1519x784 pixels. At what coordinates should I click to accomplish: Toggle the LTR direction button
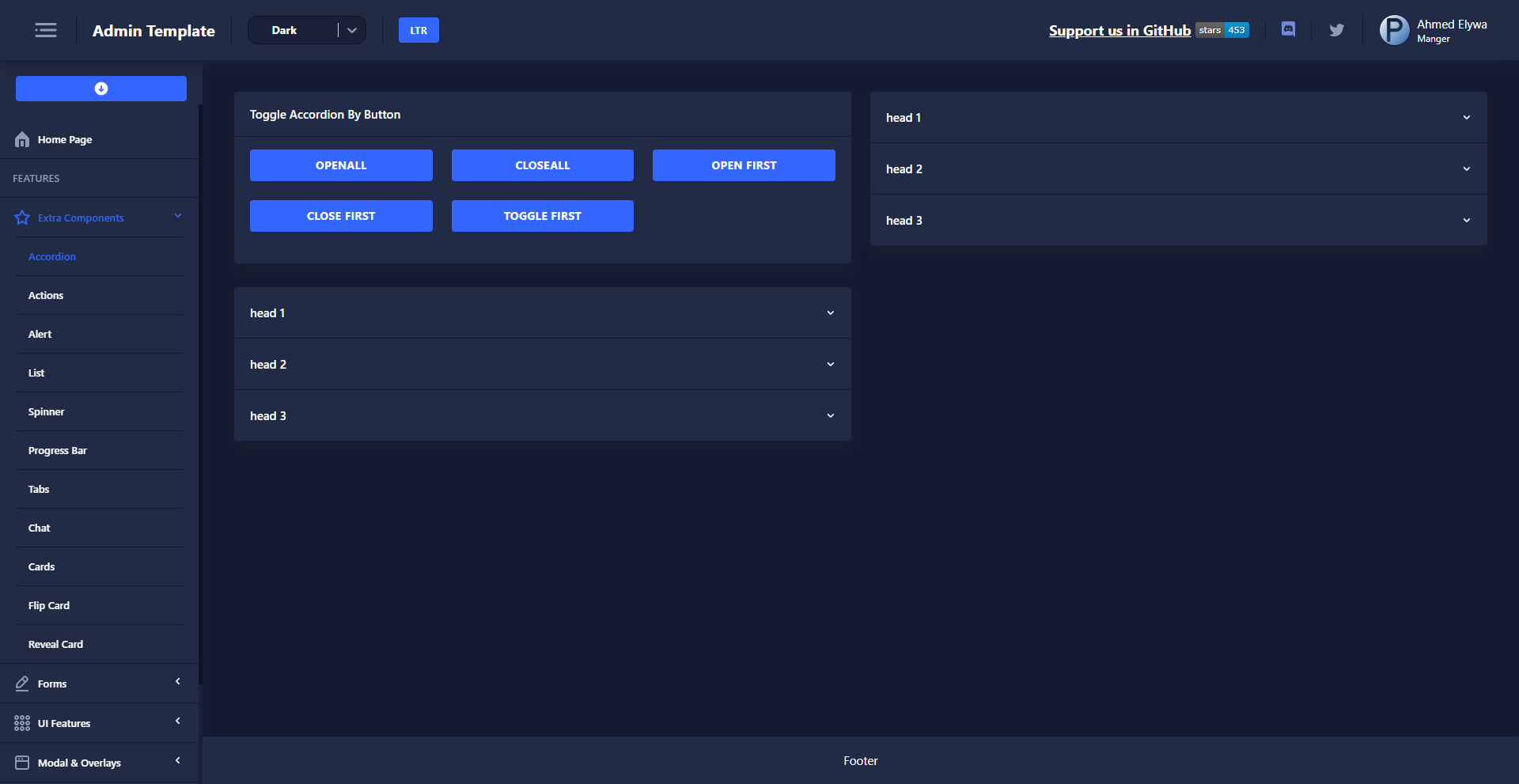(x=419, y=30)
